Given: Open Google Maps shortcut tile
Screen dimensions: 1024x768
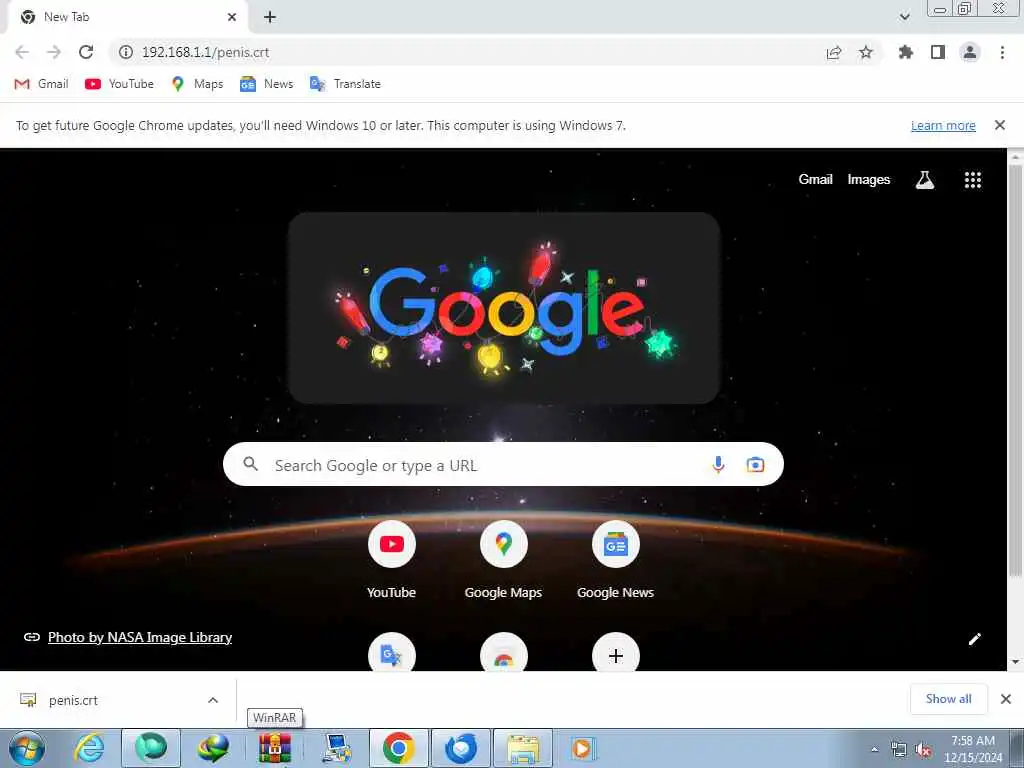Looking at the screenshot, I should 504,560.
